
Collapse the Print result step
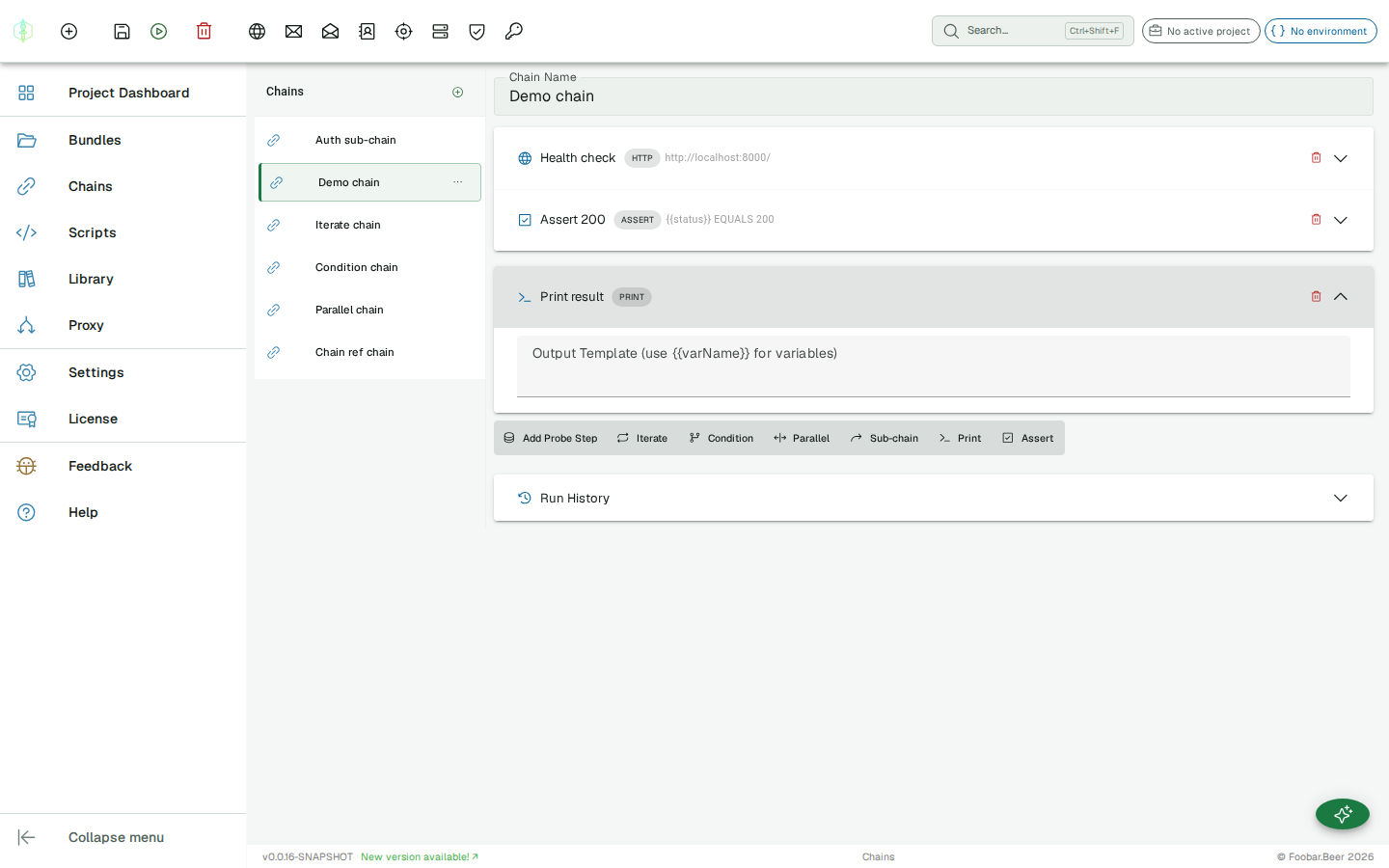1341,296
